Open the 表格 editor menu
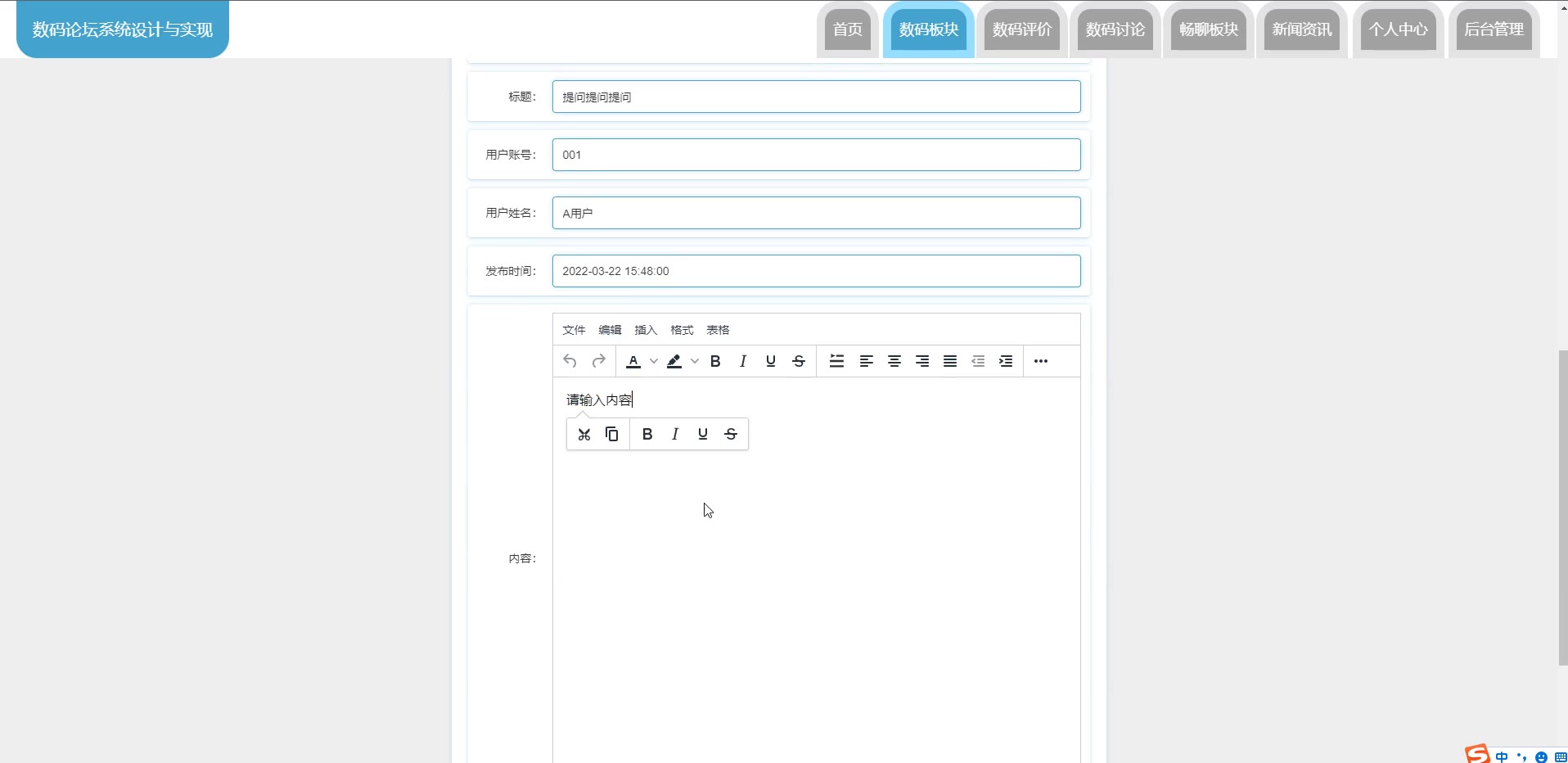The height and width of the screenshot is (763, 1568). tap(718, 330)
